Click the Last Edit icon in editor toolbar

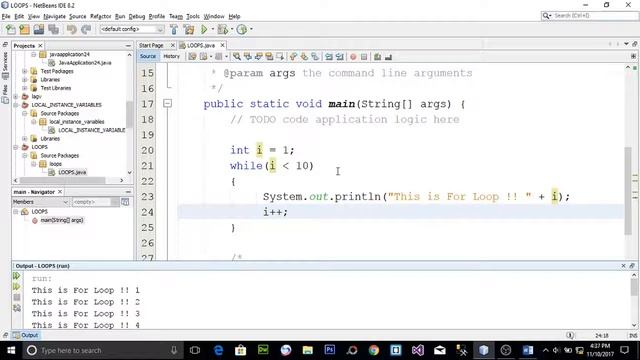tap(192, 57)
